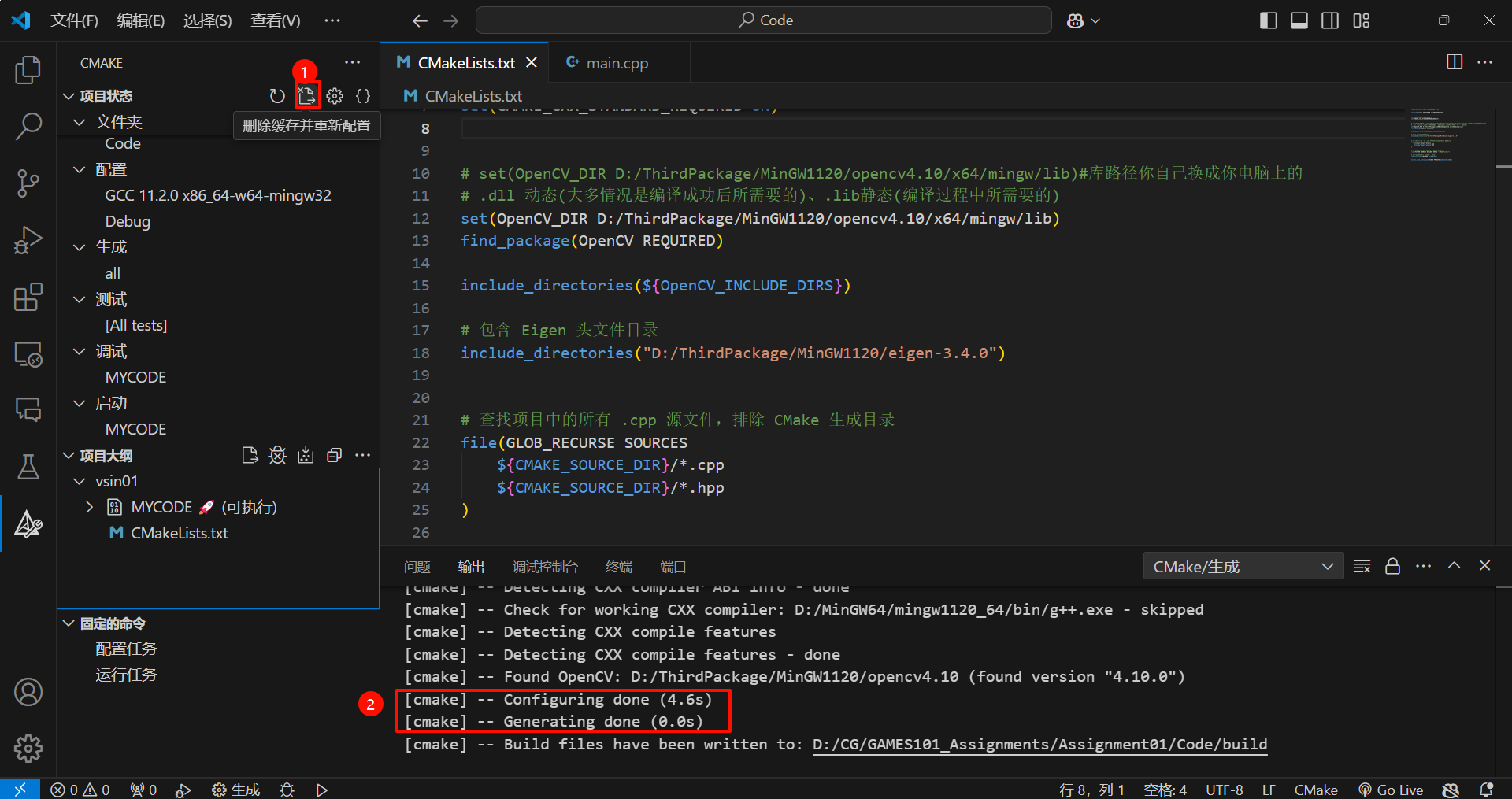Screen dimensions: 1512x799
Task: Collapse the 调试 node
Action: pos(80,351)
